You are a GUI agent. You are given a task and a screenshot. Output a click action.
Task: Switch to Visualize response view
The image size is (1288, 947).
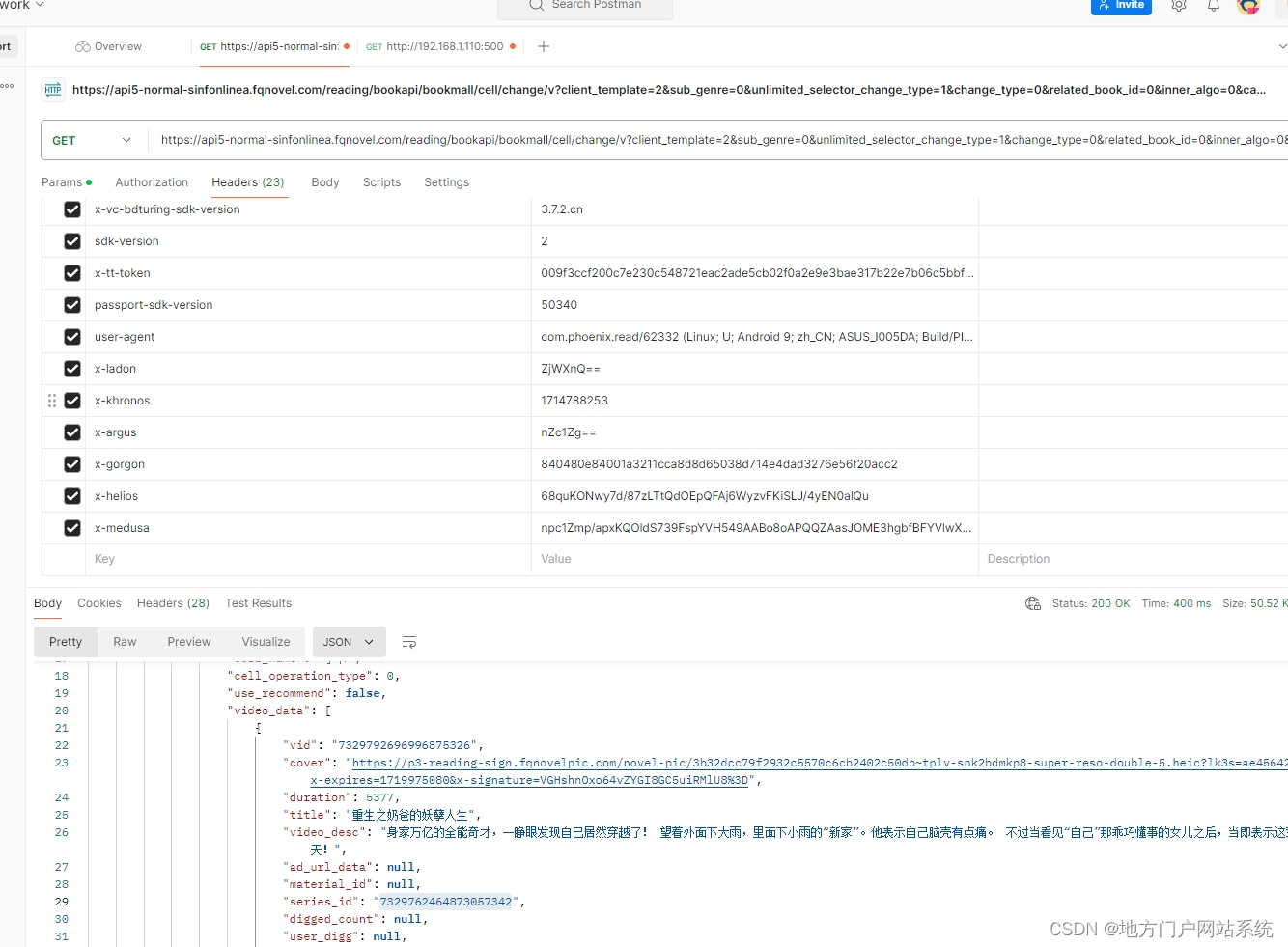pos(266,642)
